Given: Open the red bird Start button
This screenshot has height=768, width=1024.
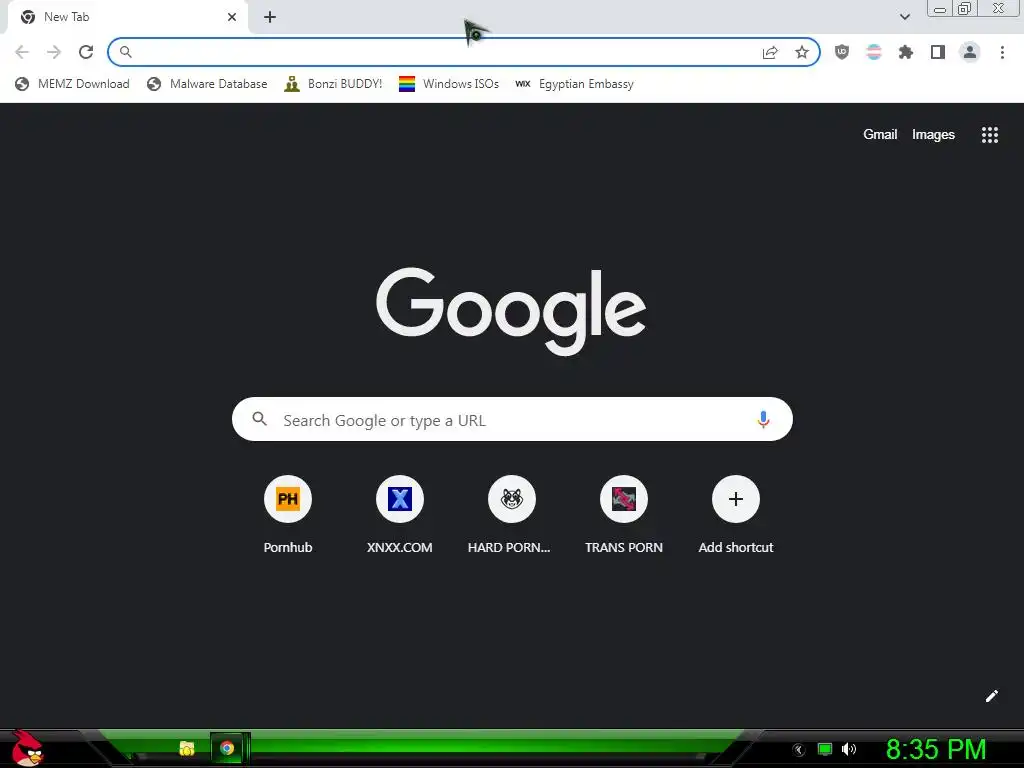Looking at the screenshot, I should (26, 748).
